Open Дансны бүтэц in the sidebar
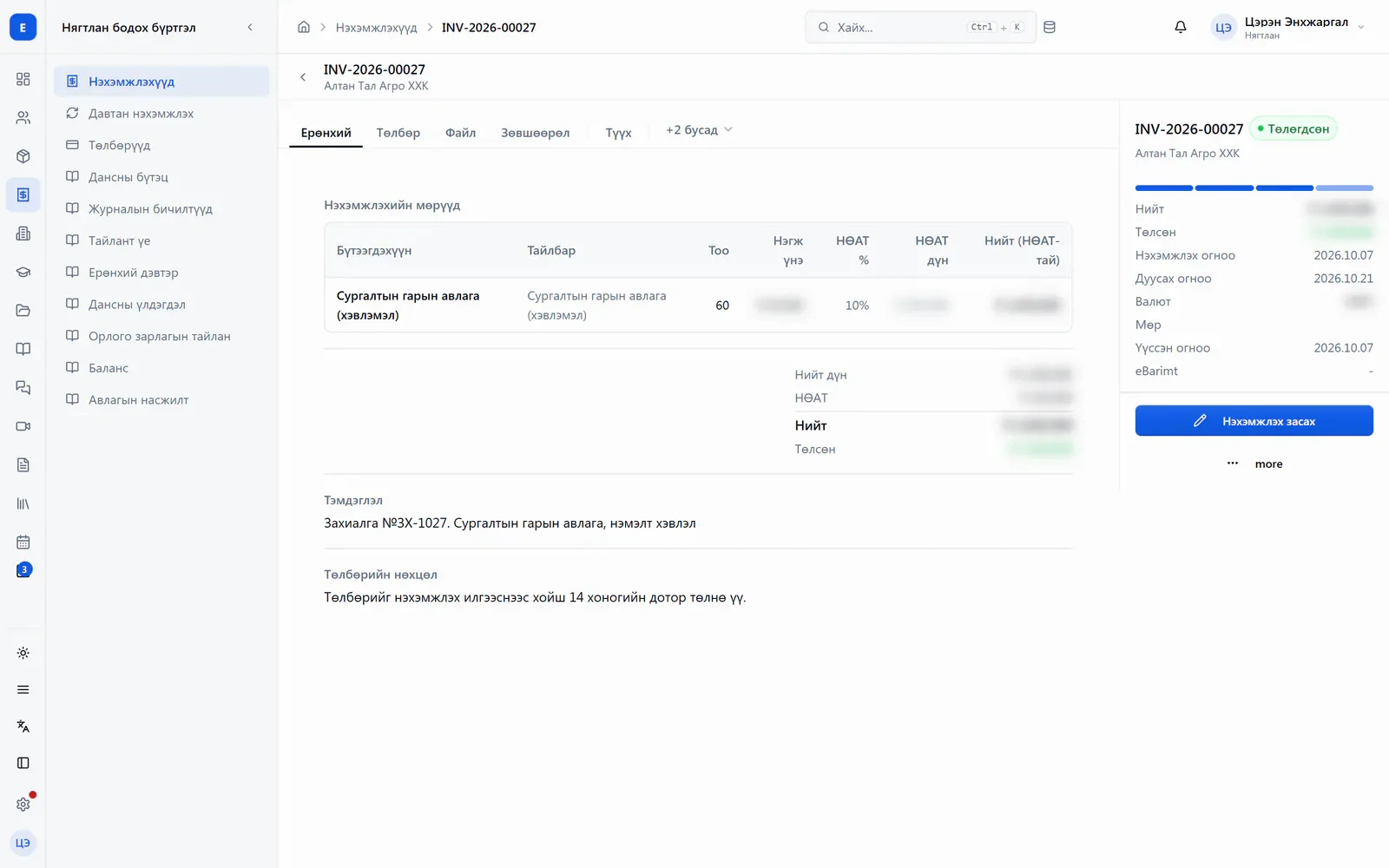The width and height of the screenshot is (1389, 868). click(161, 177)
